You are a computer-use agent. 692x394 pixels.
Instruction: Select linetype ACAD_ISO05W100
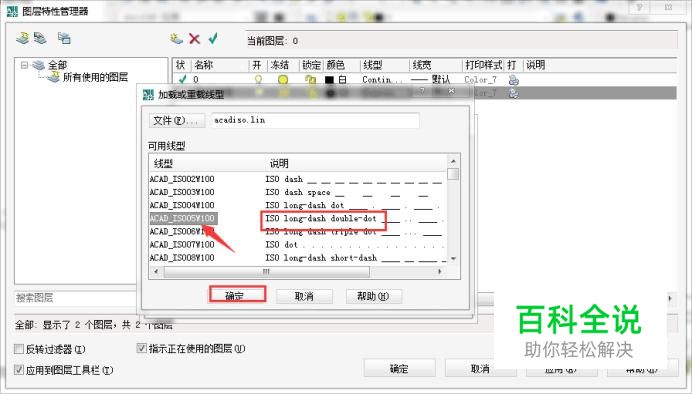[x=183, y=218]
